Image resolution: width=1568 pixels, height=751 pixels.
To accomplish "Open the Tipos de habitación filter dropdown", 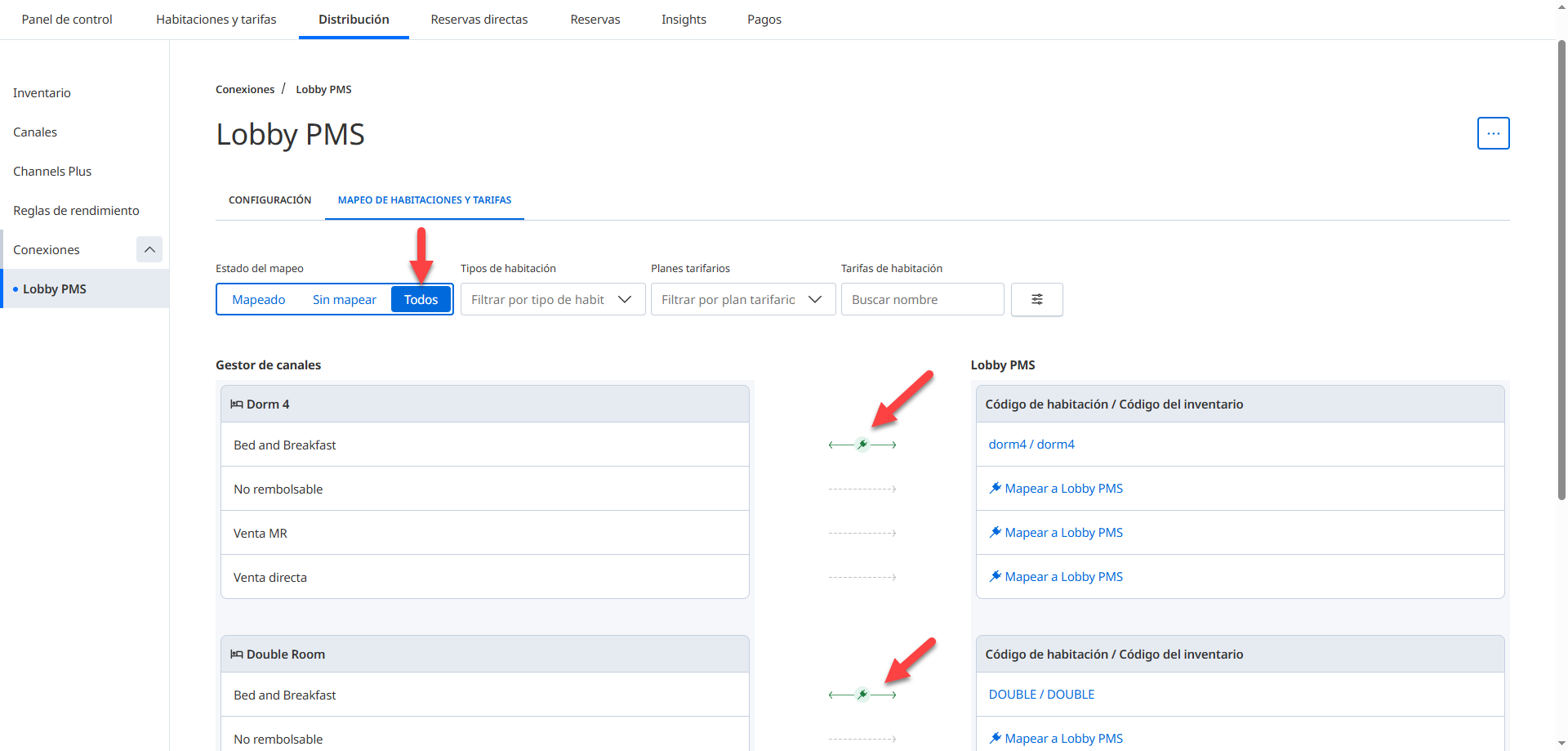I will tap(553, 299).
